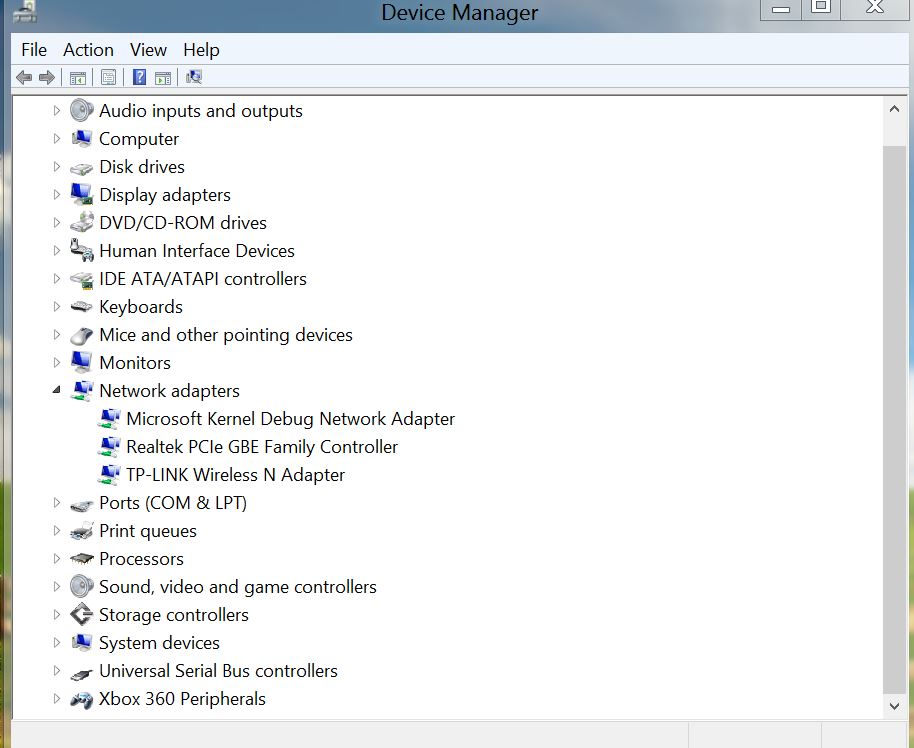Click the Xbox 360 Peripherals gamepad icon

82,699
